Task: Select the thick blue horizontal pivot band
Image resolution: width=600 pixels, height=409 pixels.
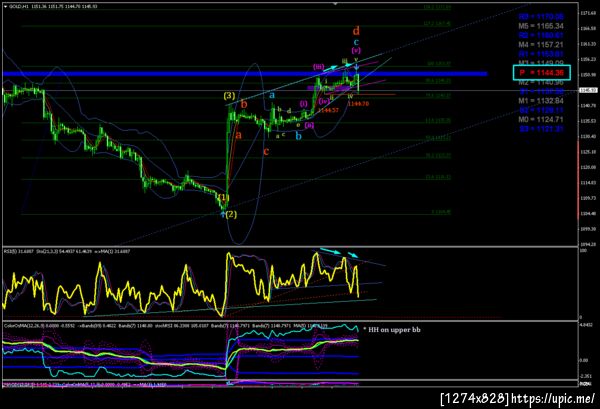Action: tap(245, 73)
